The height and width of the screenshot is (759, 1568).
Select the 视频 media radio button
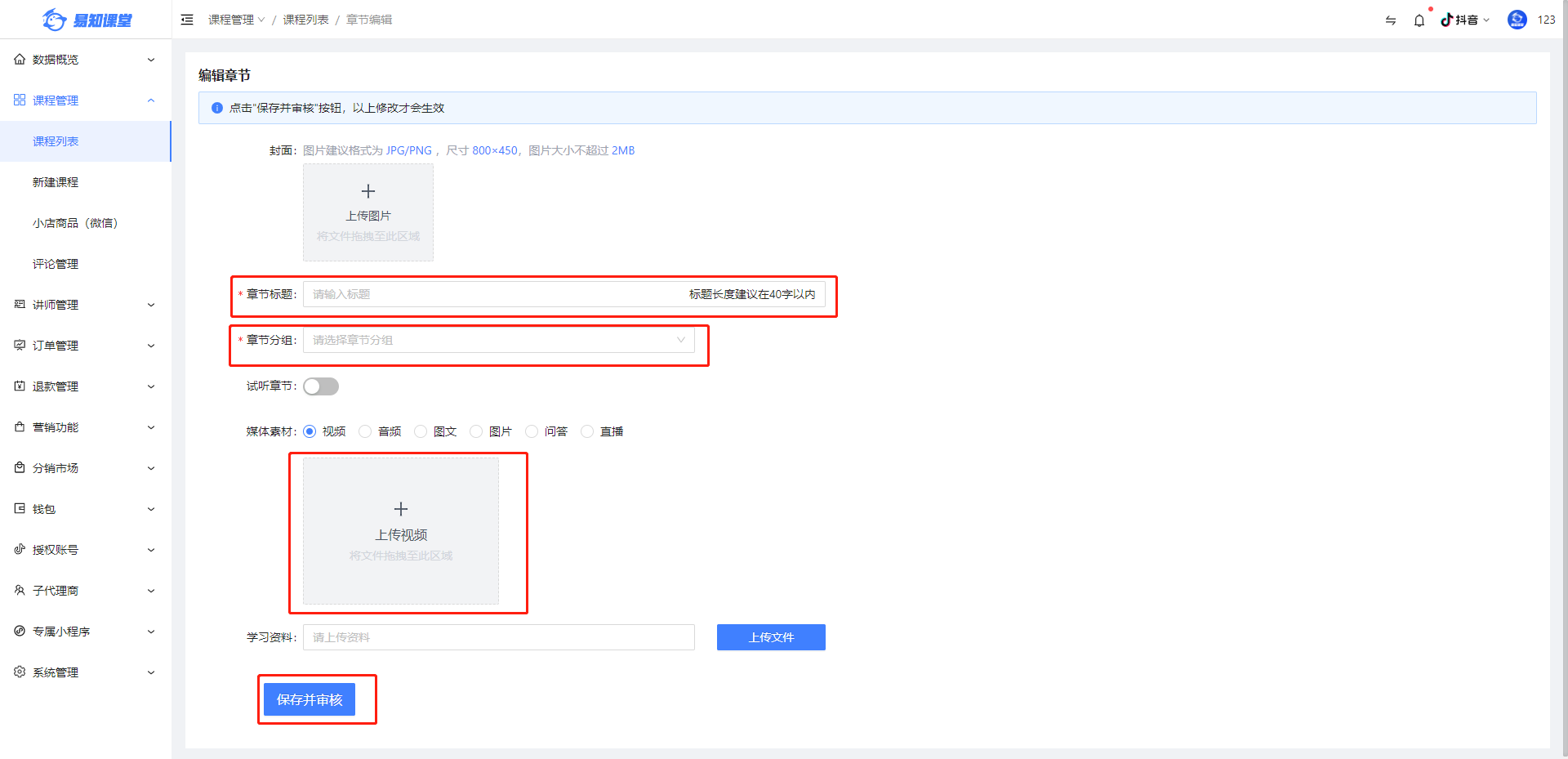click(x=310, y=431)
